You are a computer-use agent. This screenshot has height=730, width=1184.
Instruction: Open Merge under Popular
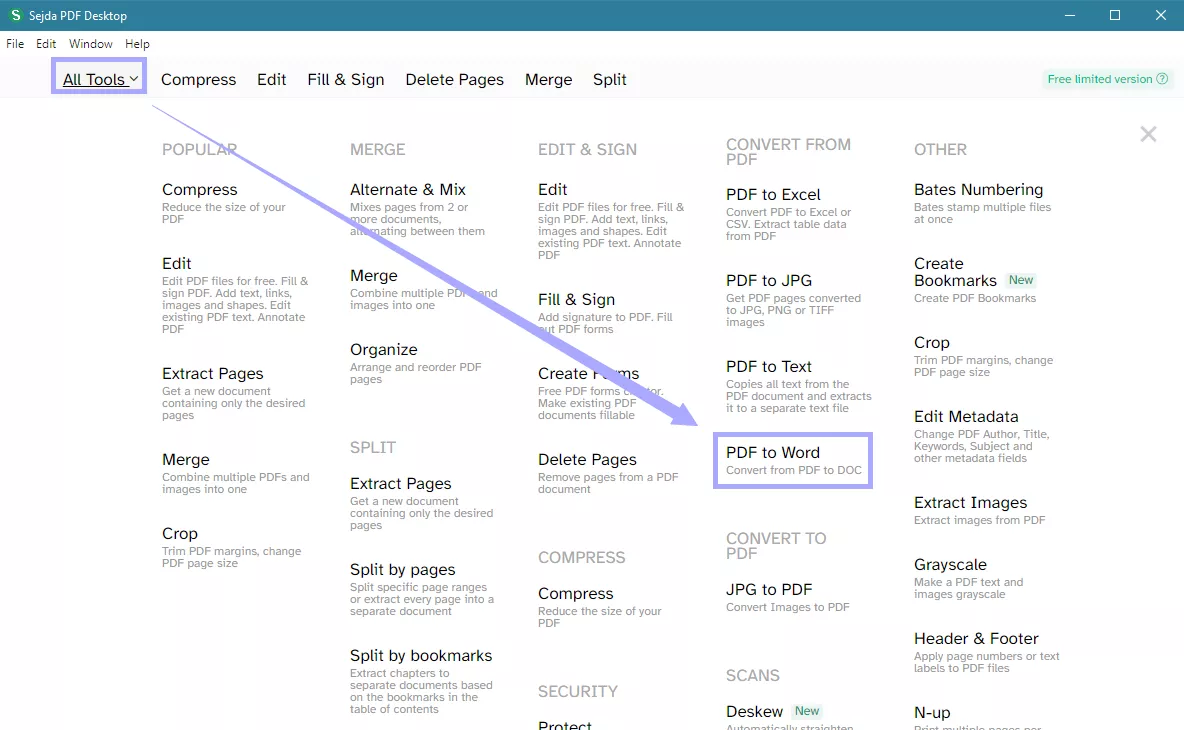click(x=186, y=460)
